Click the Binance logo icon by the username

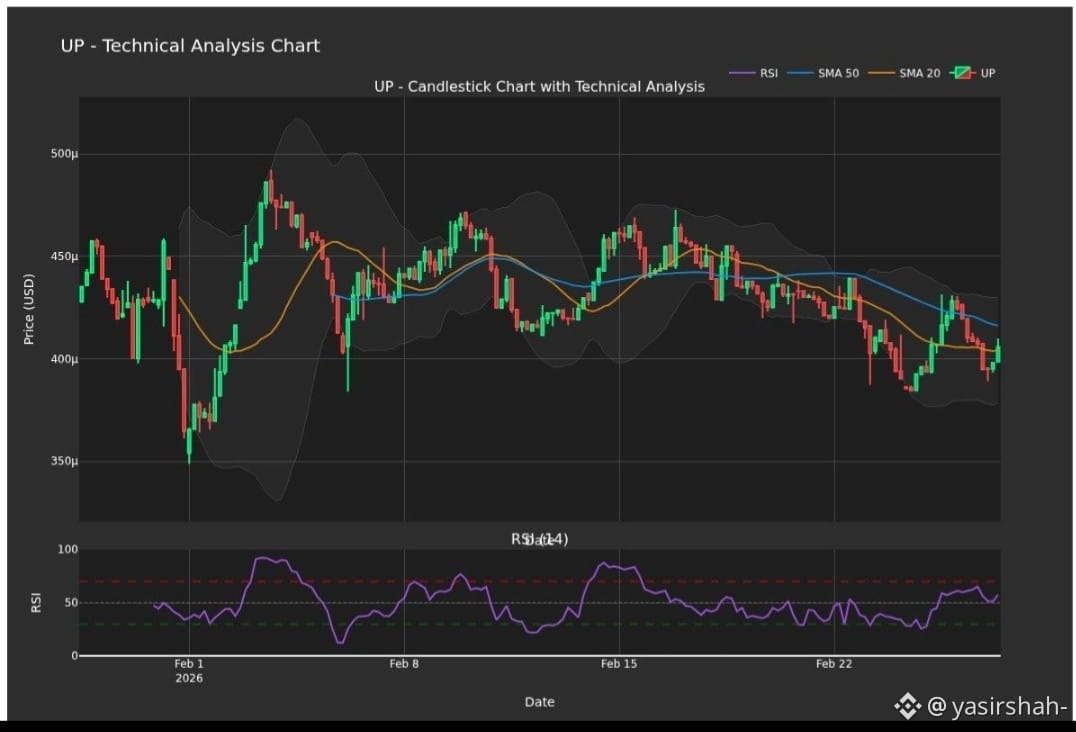pyautogui.click(x=907, y=706)
